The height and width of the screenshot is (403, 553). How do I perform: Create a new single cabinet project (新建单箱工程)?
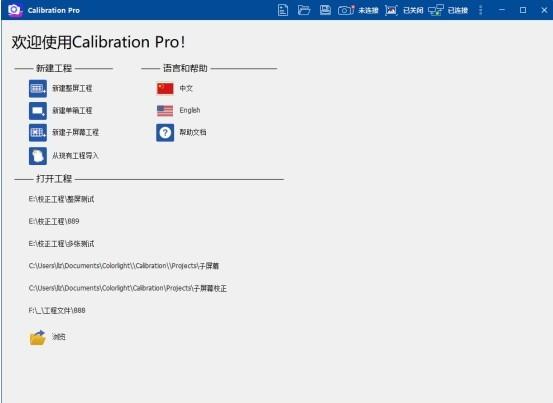click(x=60, y=111)
